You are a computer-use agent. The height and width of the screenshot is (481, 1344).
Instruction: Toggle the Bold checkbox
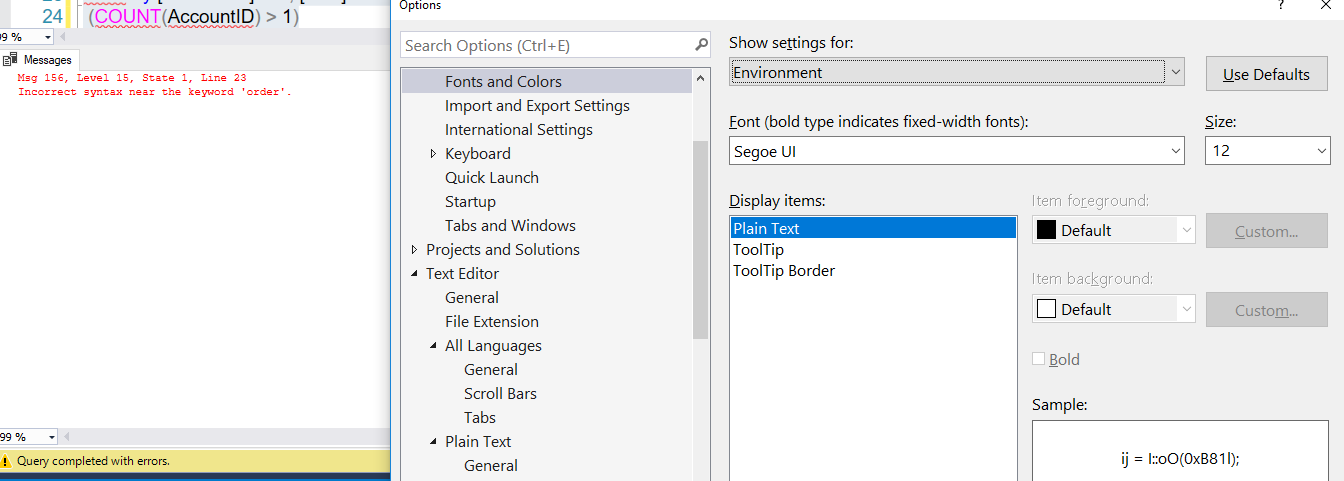click(1038, 359)
